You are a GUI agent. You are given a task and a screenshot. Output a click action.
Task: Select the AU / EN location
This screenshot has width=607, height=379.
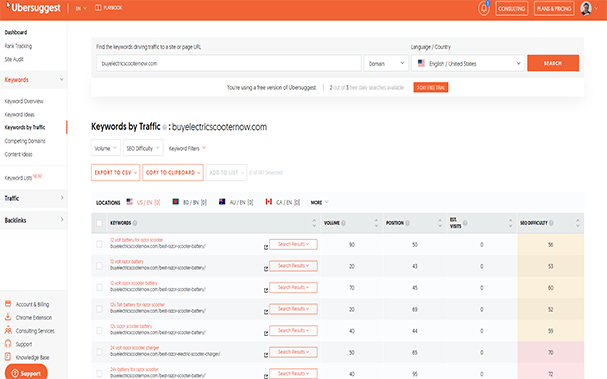coord(236,202)
